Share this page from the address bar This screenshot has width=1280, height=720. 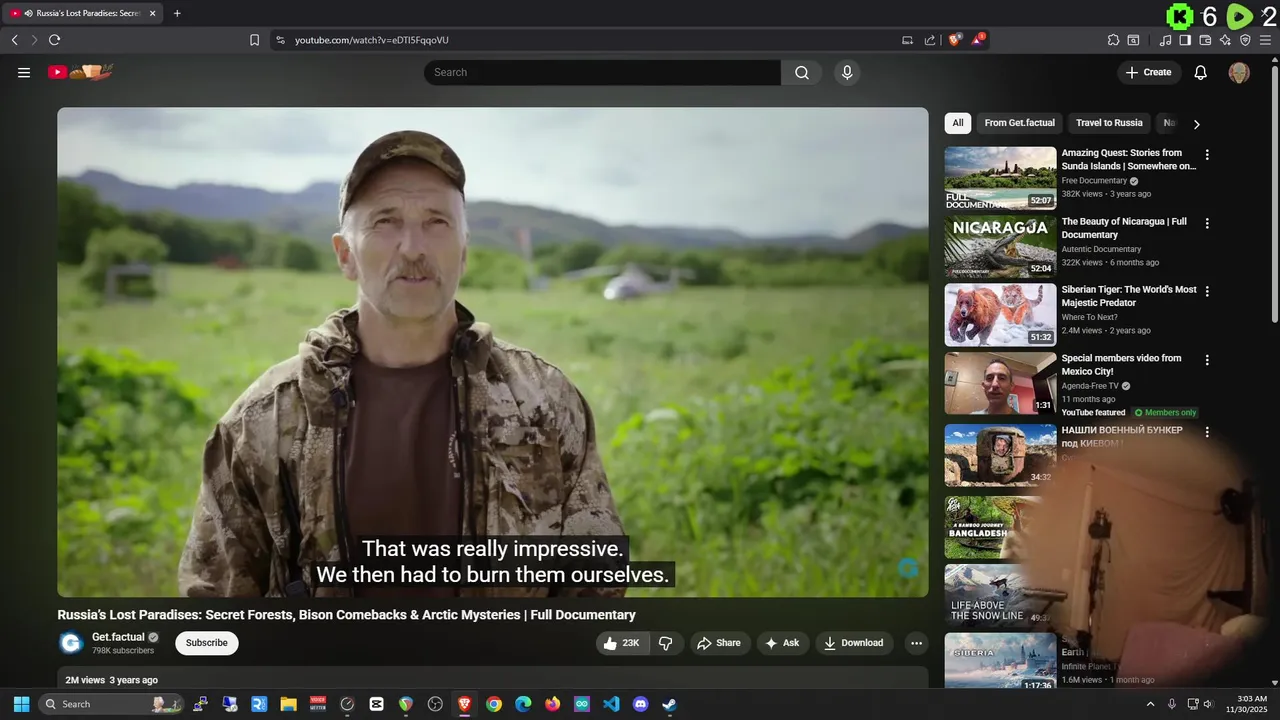(930, 40)
